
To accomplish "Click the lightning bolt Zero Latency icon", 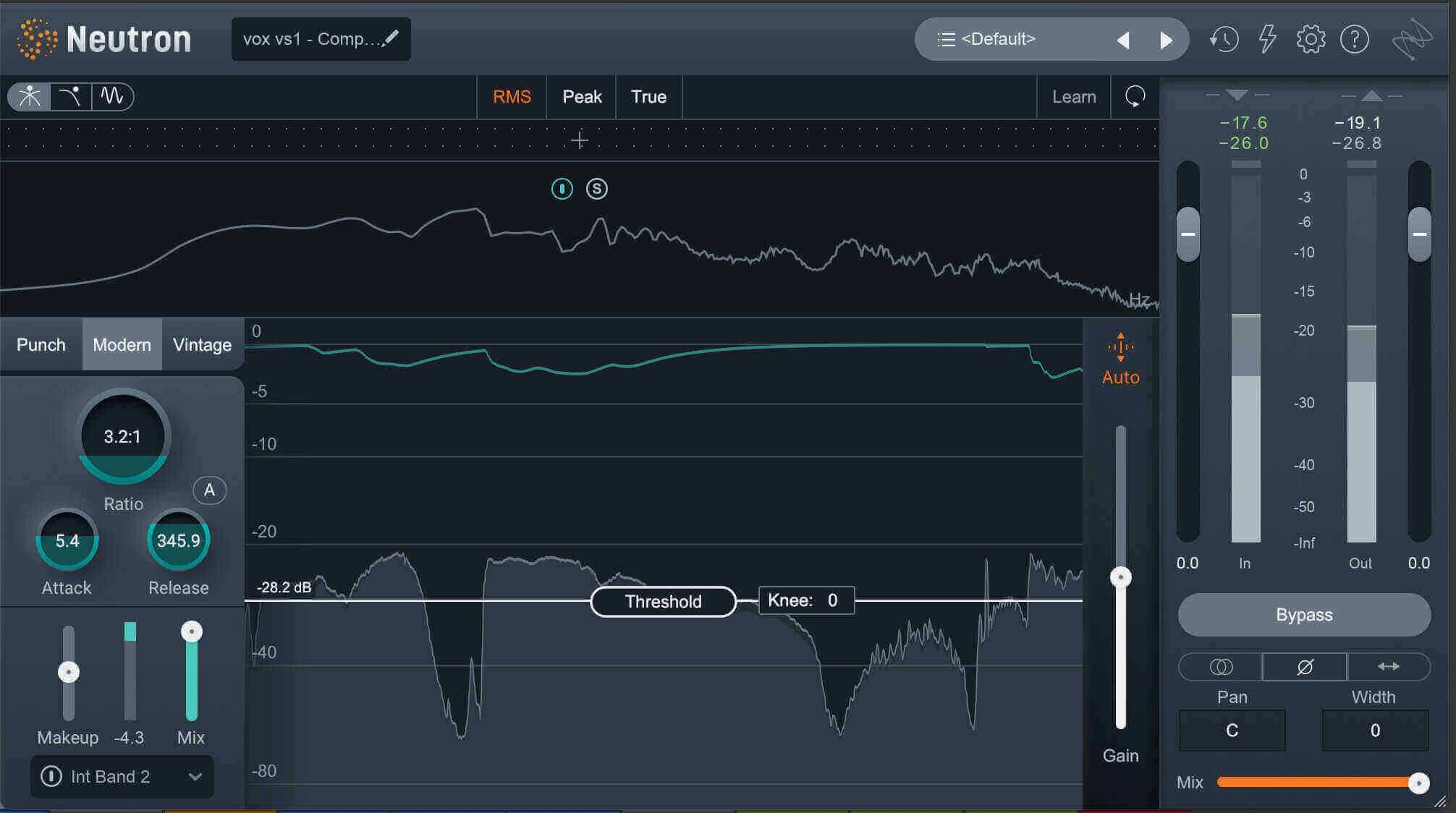I will point(1267,39).
